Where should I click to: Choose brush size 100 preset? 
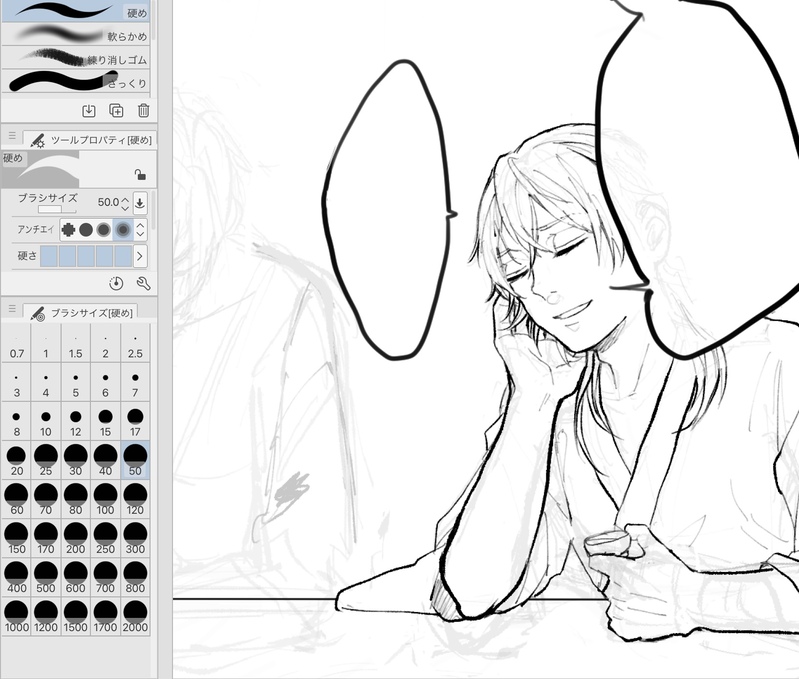[x=105, y=500]
